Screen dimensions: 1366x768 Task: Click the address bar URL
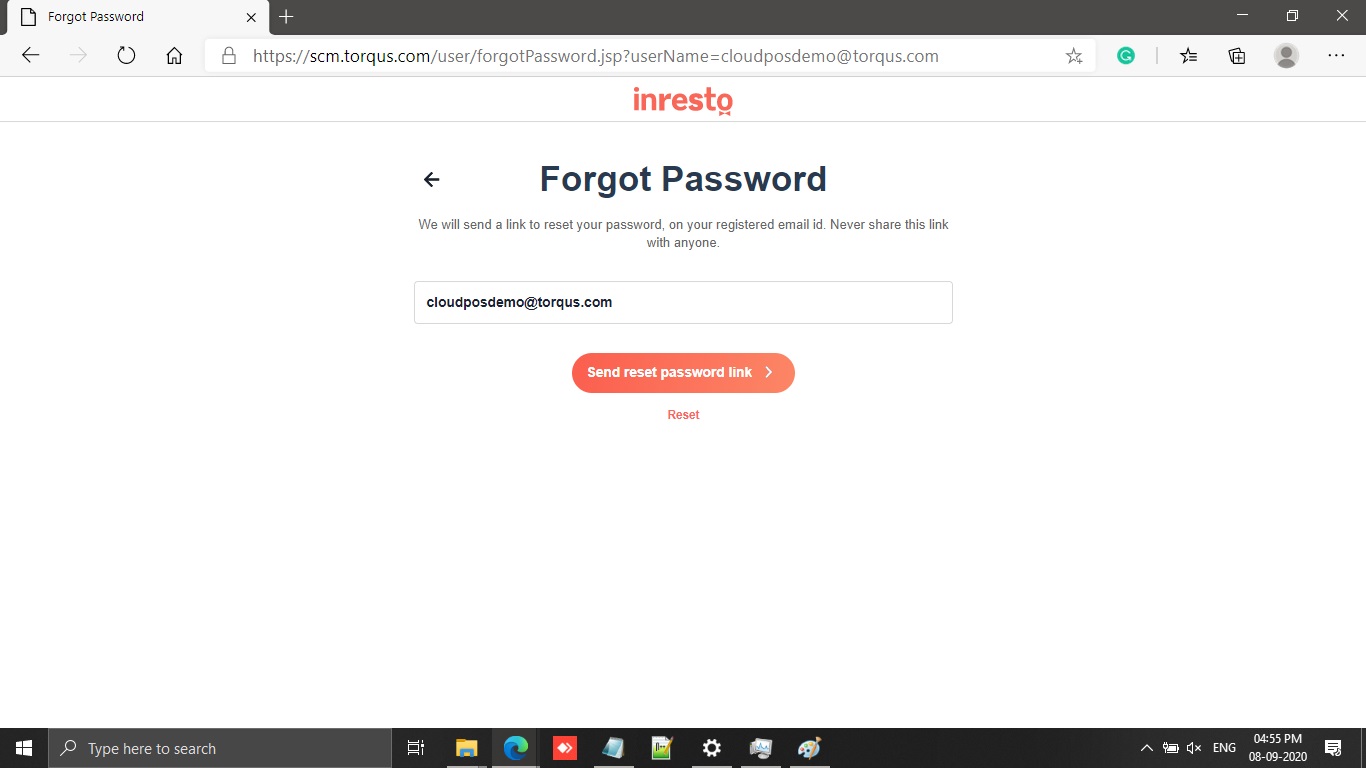click(596, 56)
